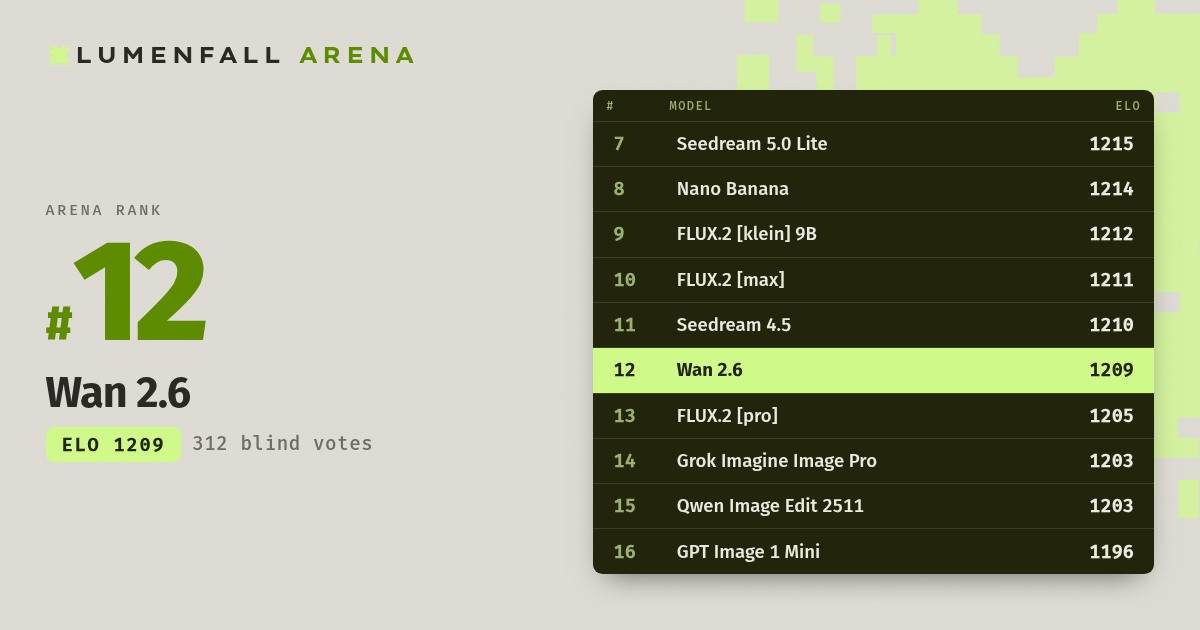Screen dimensions: 1200x630
Task: Select the GPT Image 1 Mini model name
Action: click(748, 552)
